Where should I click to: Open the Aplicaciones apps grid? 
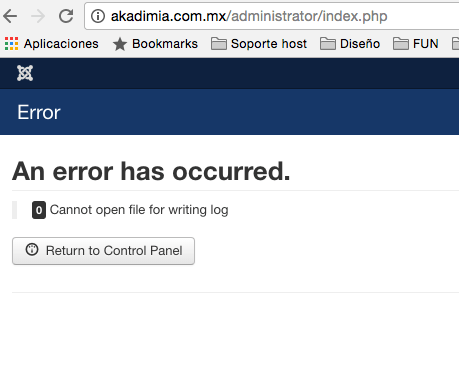click(11, 44)
